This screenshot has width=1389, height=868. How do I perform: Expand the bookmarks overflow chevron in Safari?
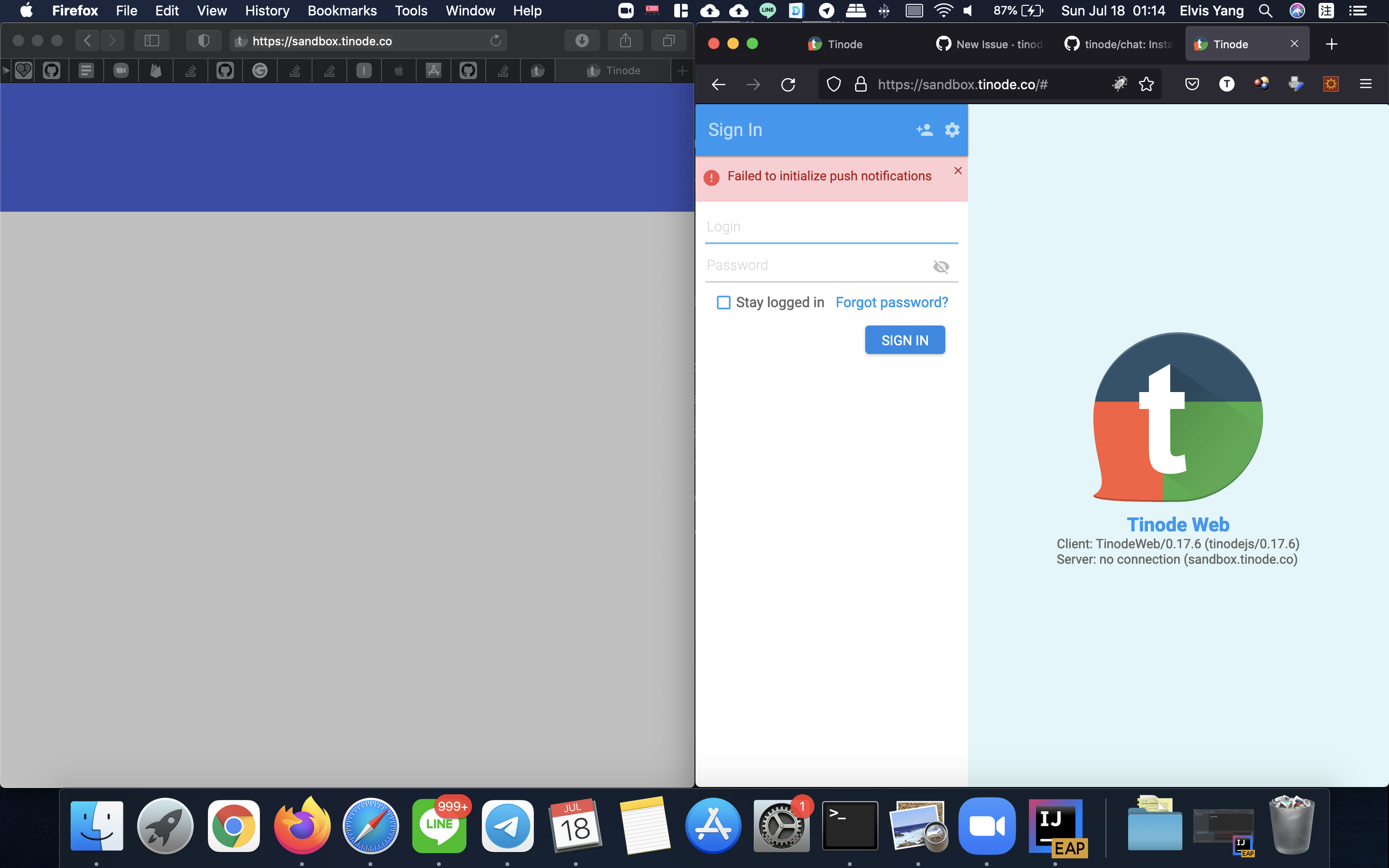(x=5, y=70)
